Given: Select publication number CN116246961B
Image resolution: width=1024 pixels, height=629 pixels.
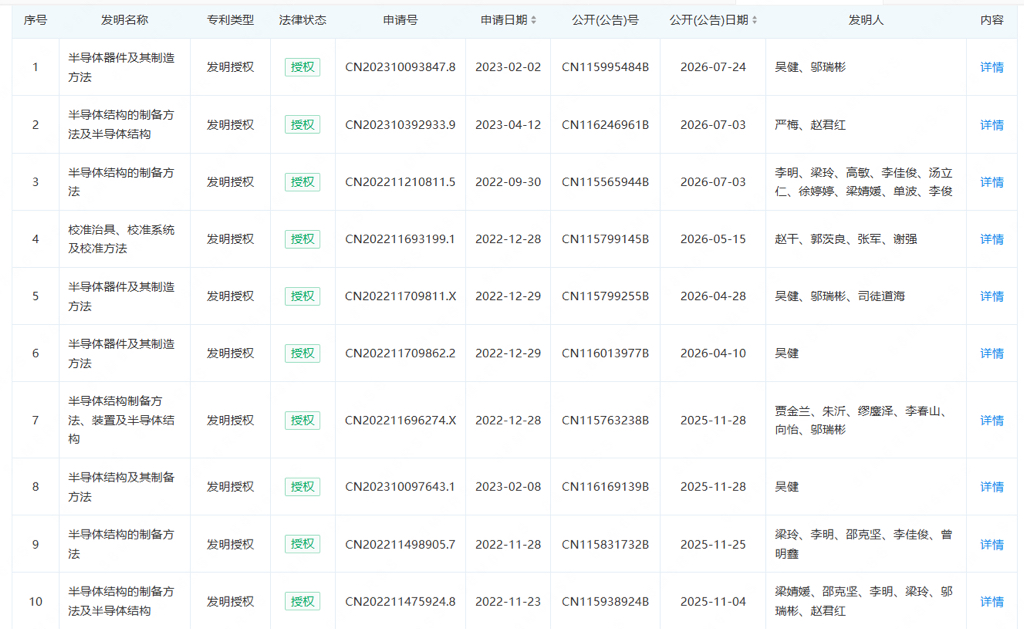Looking at the screenshot, I should [605, 125].
